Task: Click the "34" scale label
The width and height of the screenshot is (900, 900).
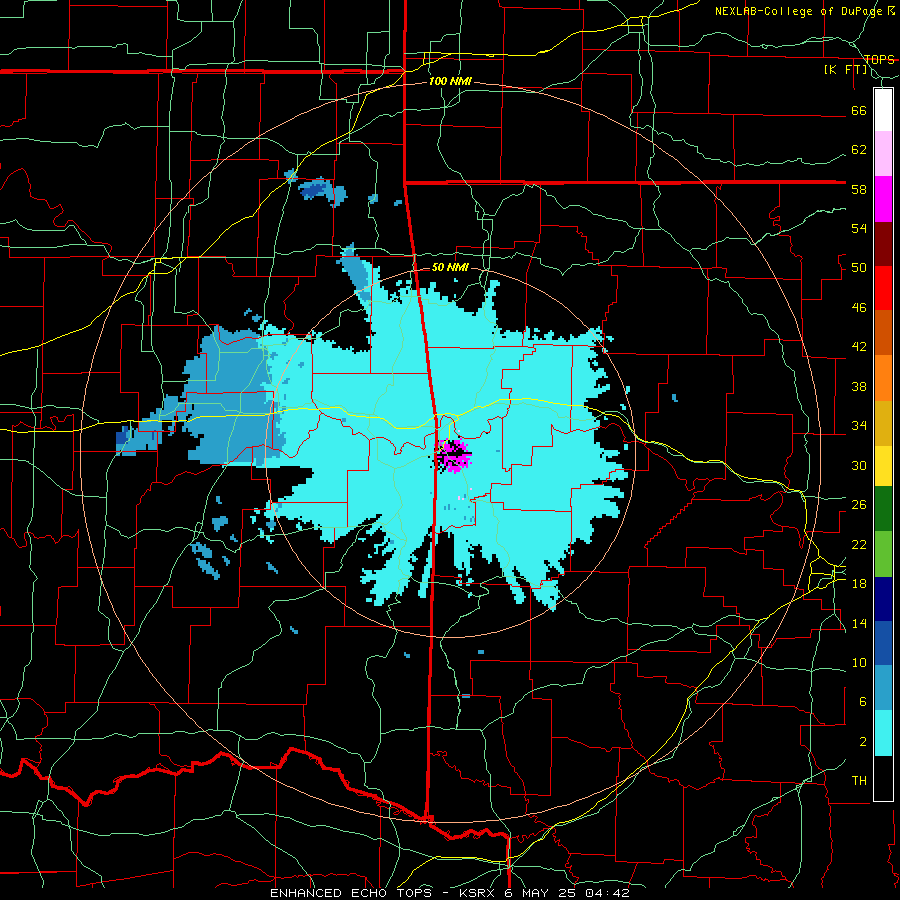Action: (x=859, y=426)
